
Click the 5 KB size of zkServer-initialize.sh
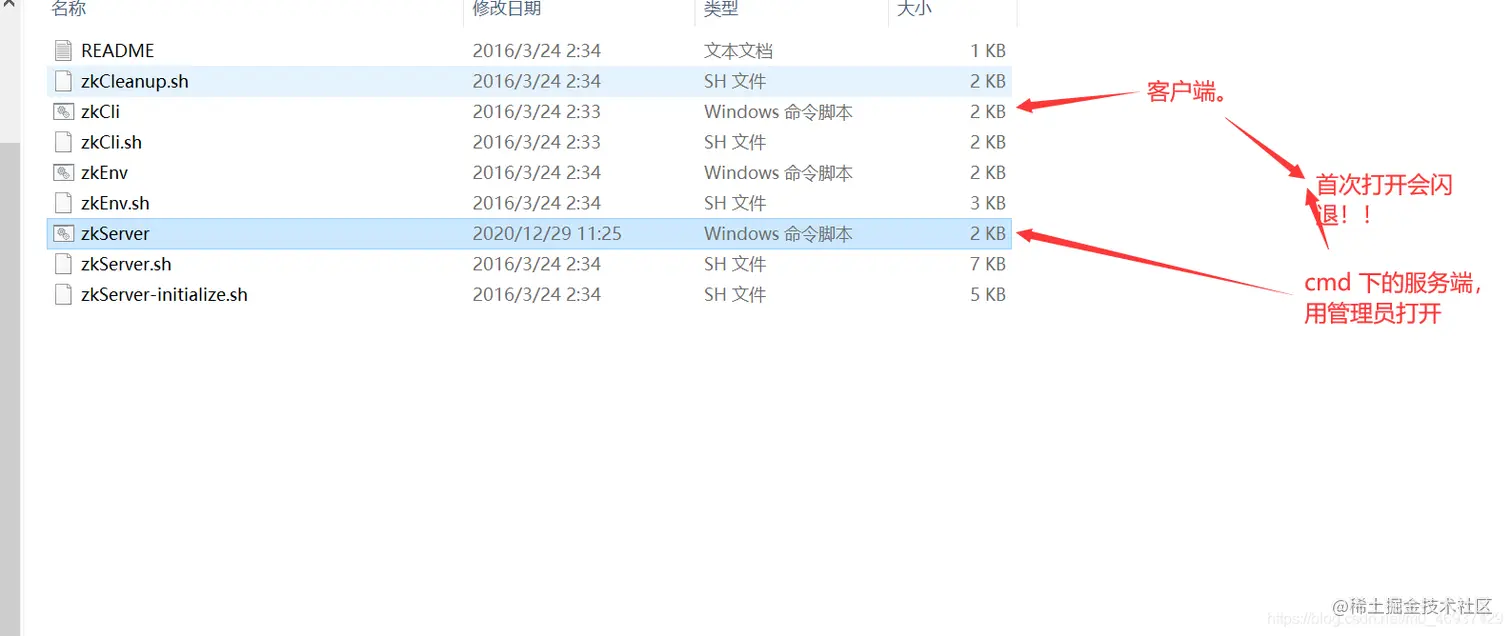pos(988,295)
